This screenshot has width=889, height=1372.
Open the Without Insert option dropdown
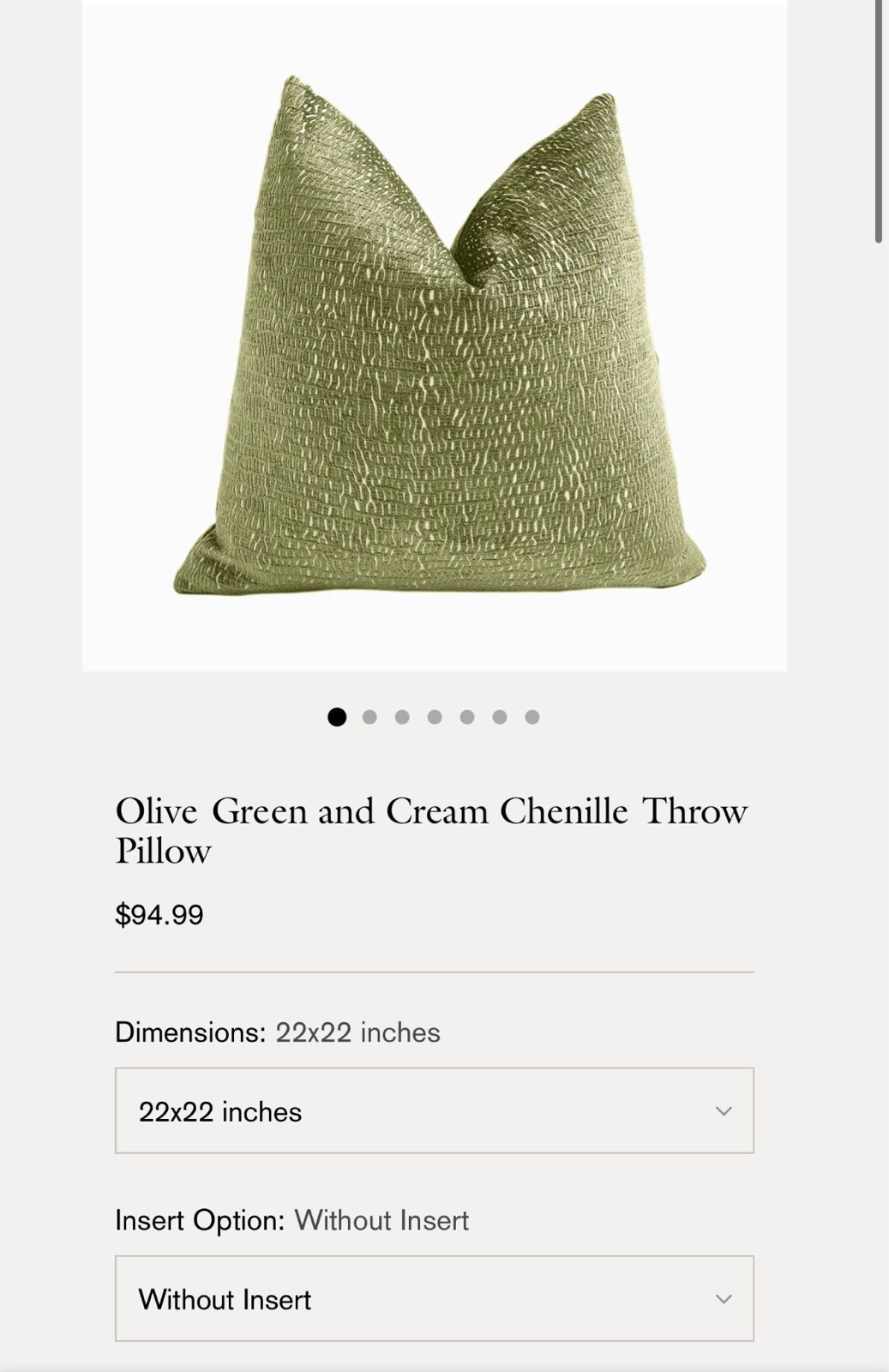click(x=435, y=1298)
